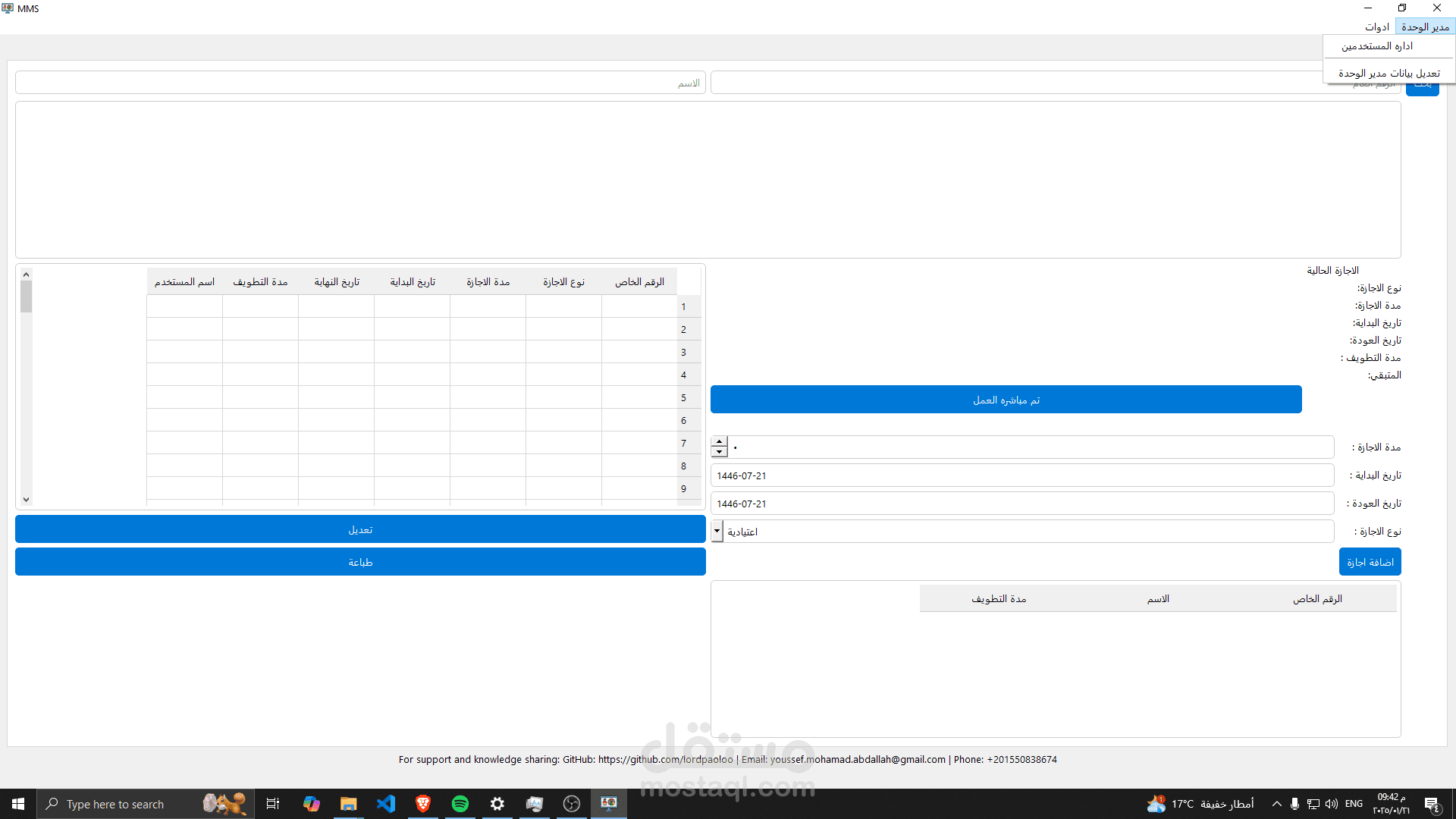Choose تعديل بيانات مدير الوحدة menu item
This screenshot has height=819, width=1456.
point(1389,73)
